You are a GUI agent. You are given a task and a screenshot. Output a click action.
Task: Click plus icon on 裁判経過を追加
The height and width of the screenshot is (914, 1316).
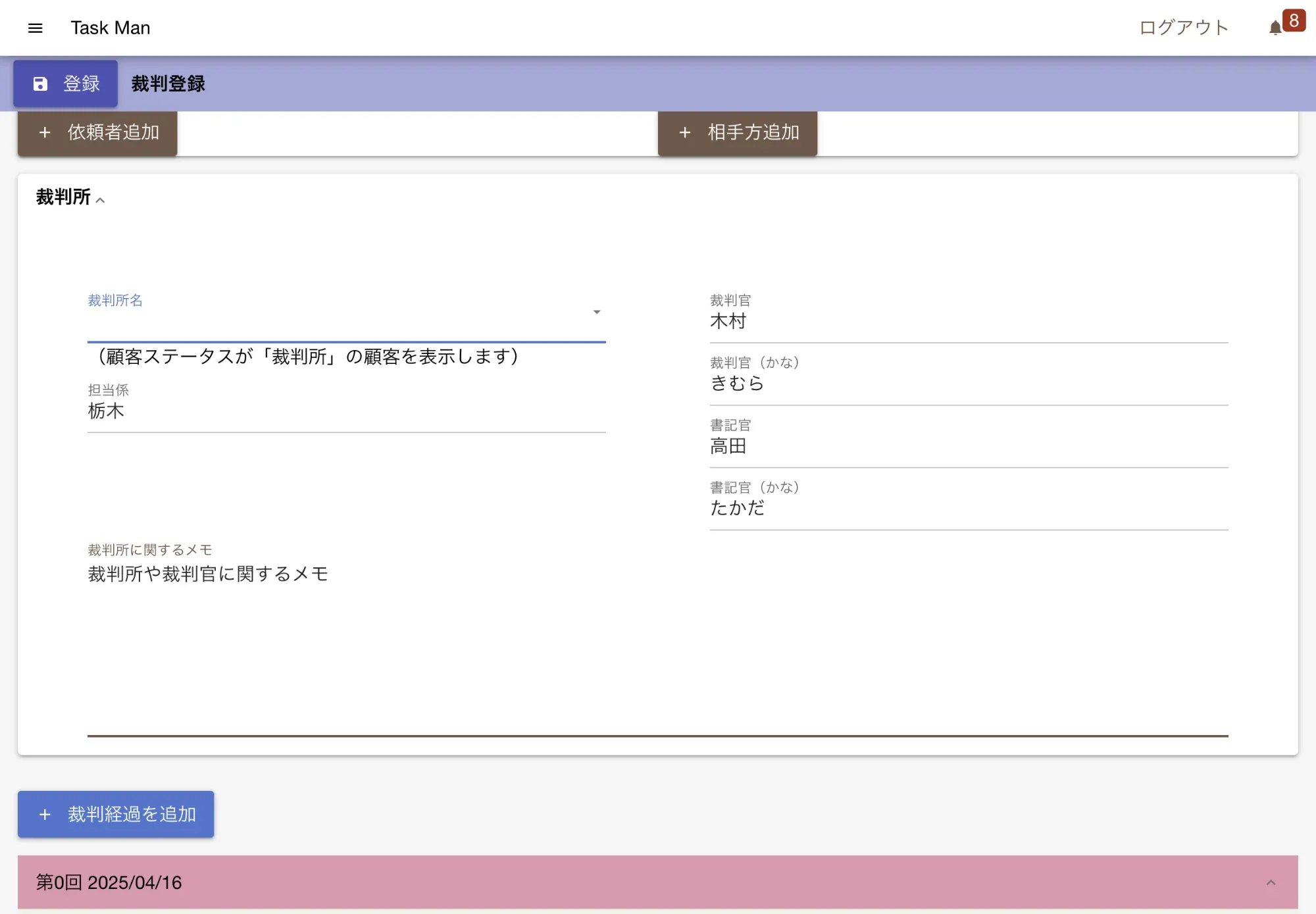coord(45,815)
